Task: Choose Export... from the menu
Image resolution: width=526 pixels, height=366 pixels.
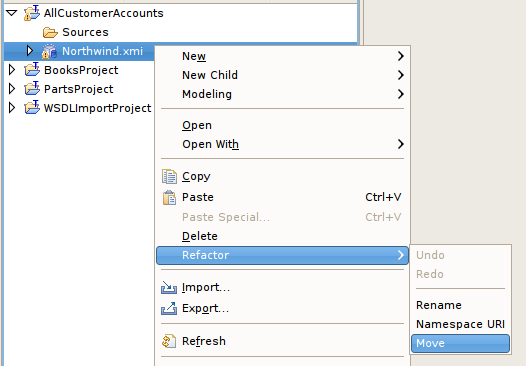Action: click(x=282, y=308)
